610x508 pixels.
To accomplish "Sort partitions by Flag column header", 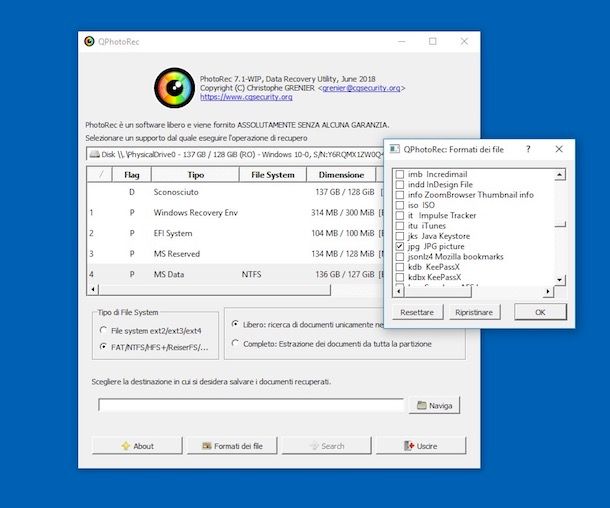I will point(131,175).
